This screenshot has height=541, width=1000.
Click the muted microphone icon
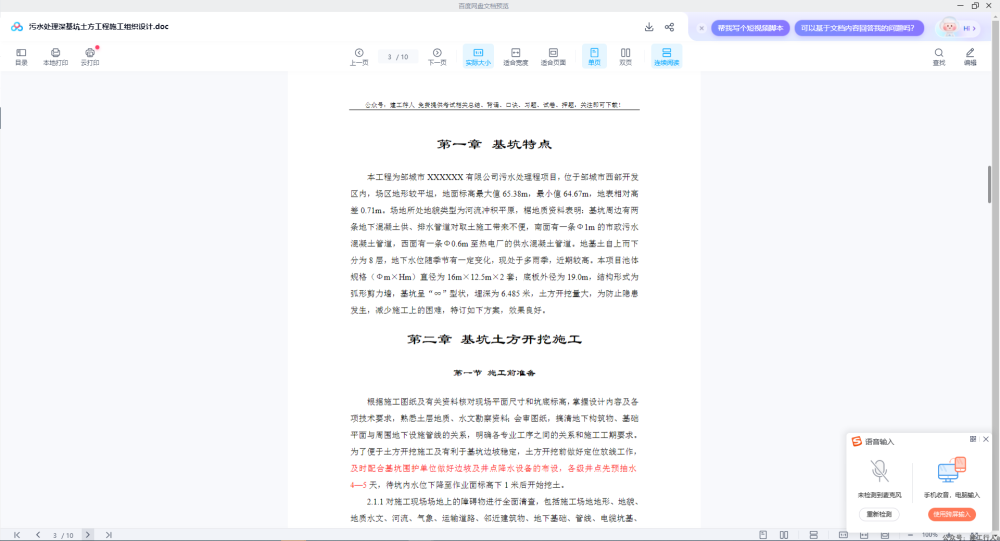click(x=879, y=471)
